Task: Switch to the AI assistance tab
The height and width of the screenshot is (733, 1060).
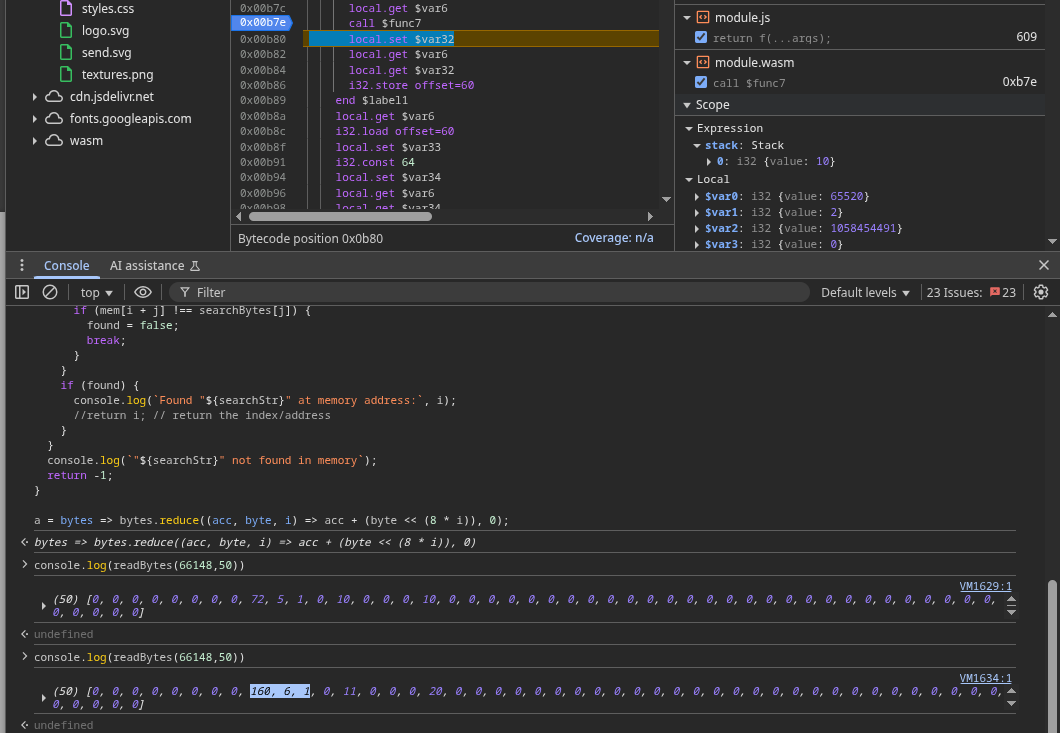Action: [x=155, y=266]
